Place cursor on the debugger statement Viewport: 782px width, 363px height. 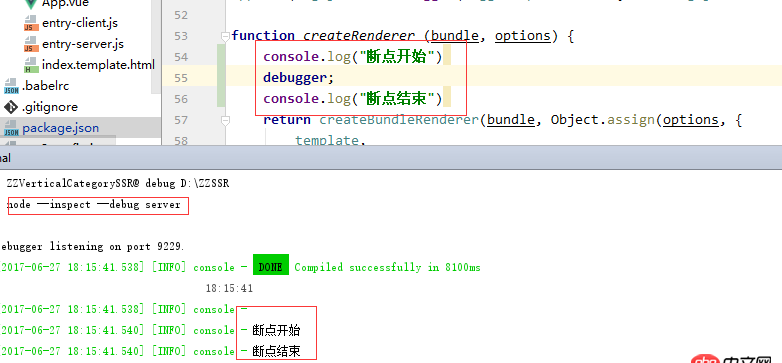298,78
